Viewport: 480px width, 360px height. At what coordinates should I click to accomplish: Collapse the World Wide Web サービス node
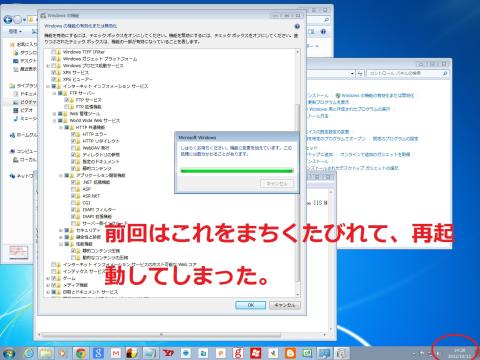[54, 121]
